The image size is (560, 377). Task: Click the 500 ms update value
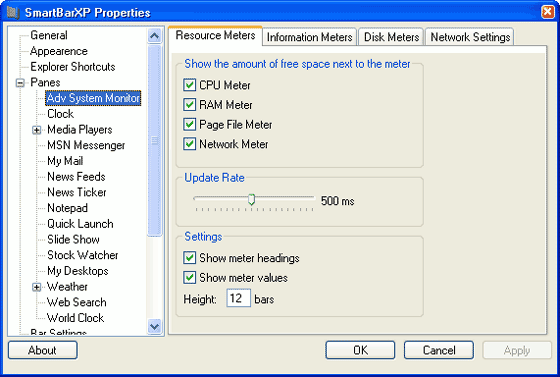pos(338,201)
